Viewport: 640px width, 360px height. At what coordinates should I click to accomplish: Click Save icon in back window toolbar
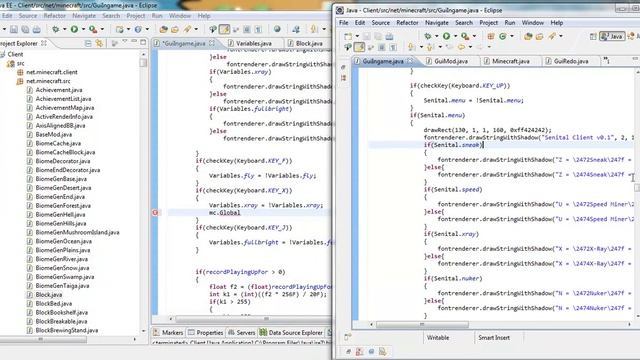14,29
